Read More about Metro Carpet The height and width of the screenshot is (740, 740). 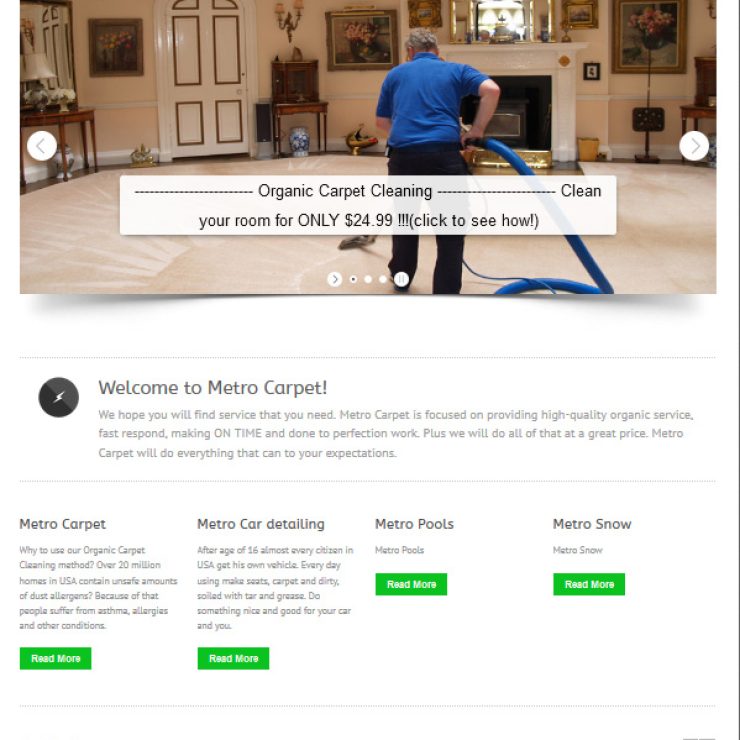point(56,658)
